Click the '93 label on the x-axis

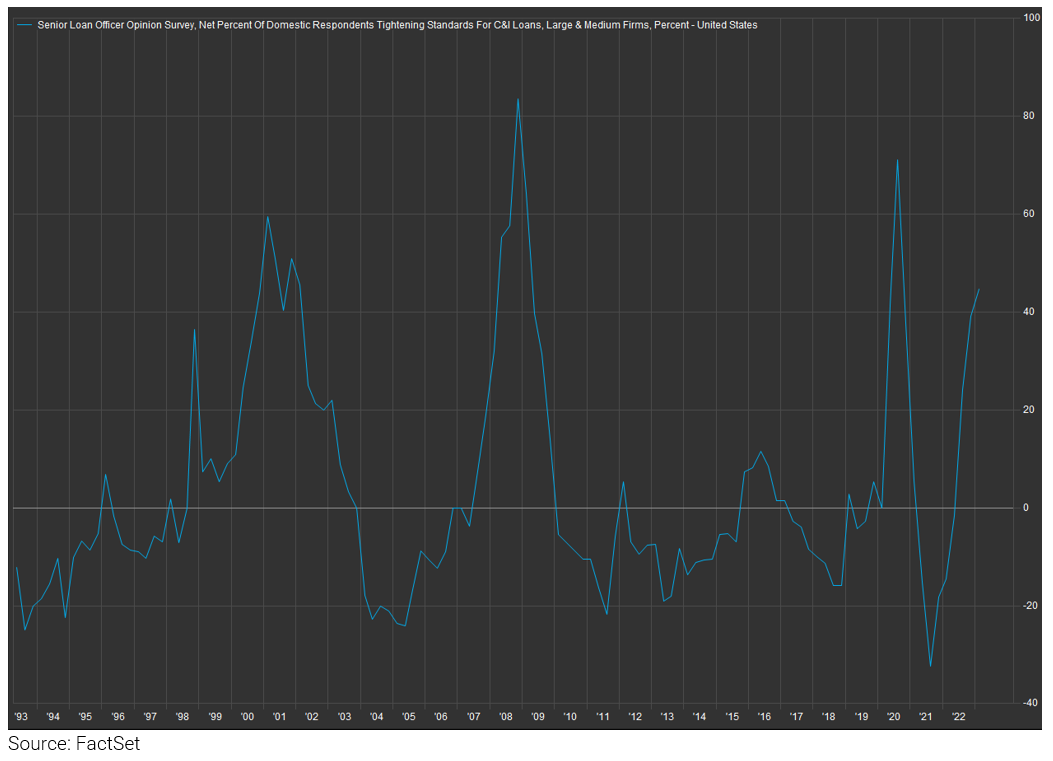pyautogui.click(x=21, y=716)
